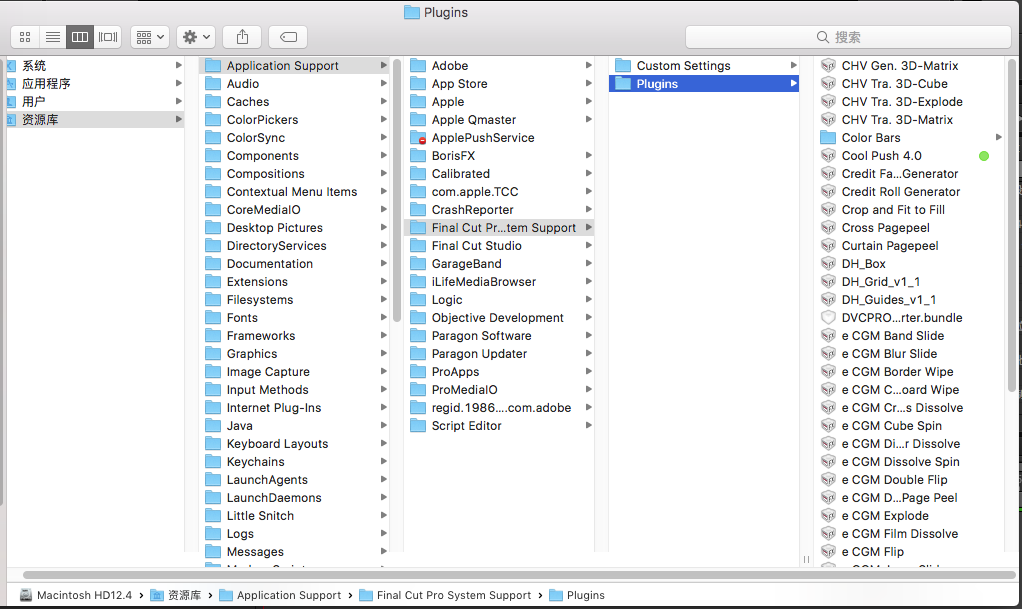Select the CHV Tra. 3D-Cube plugin icon
The width and height of the screenshot is (1022, 609).
tap(828, 83)
